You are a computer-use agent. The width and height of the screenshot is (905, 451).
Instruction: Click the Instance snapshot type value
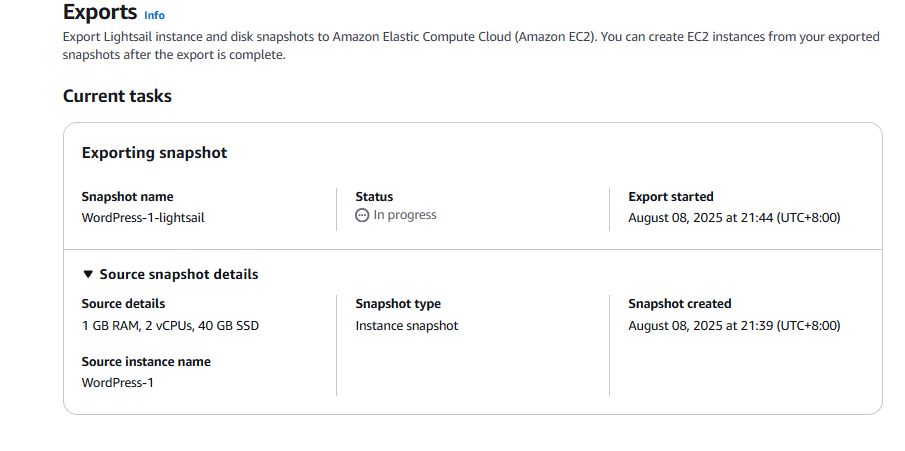coord(407,326)
